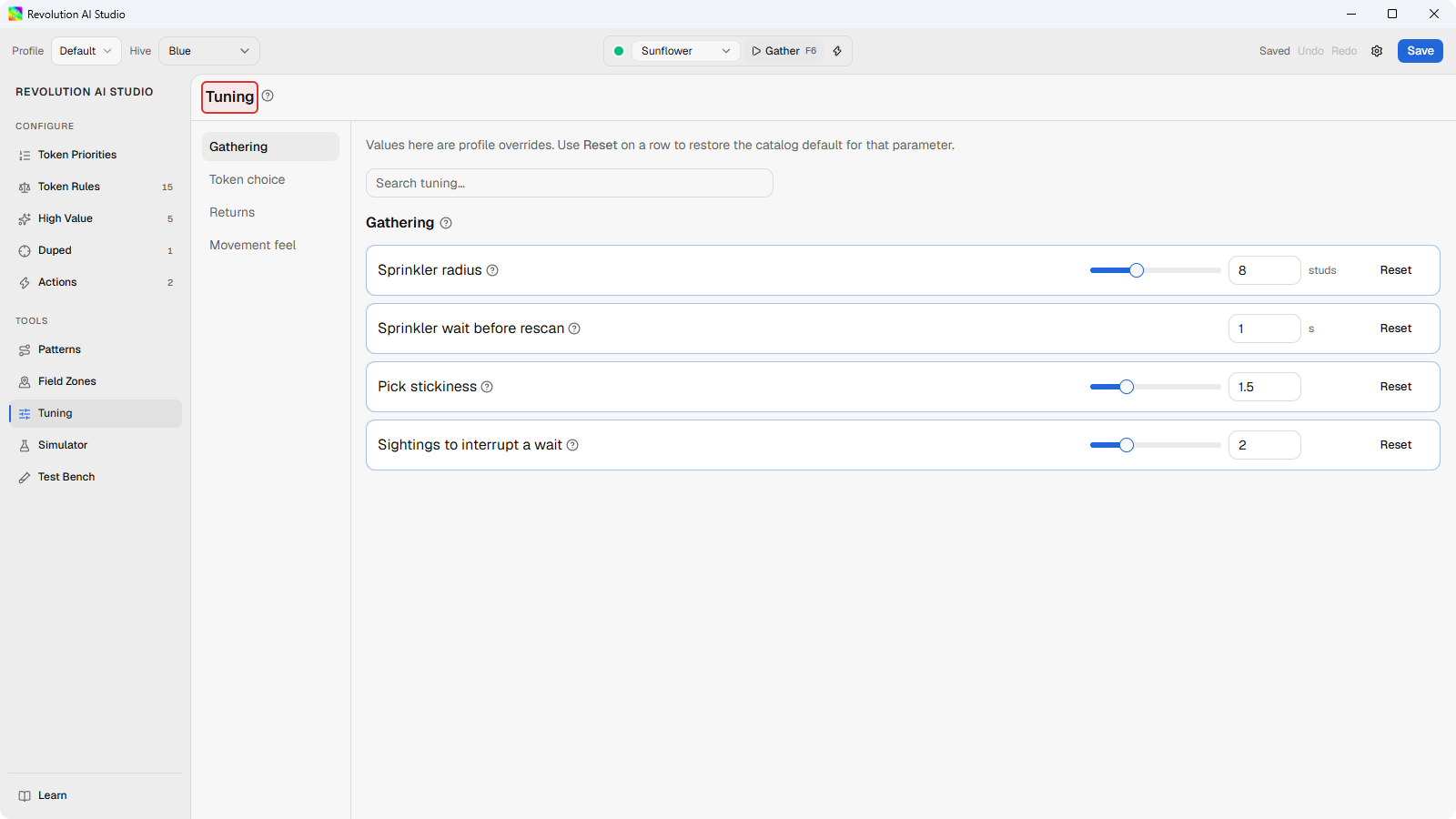This screenshot has height=819, width=1456.
Task: Open the Simulator tool
Action: (x=96, y=445)
